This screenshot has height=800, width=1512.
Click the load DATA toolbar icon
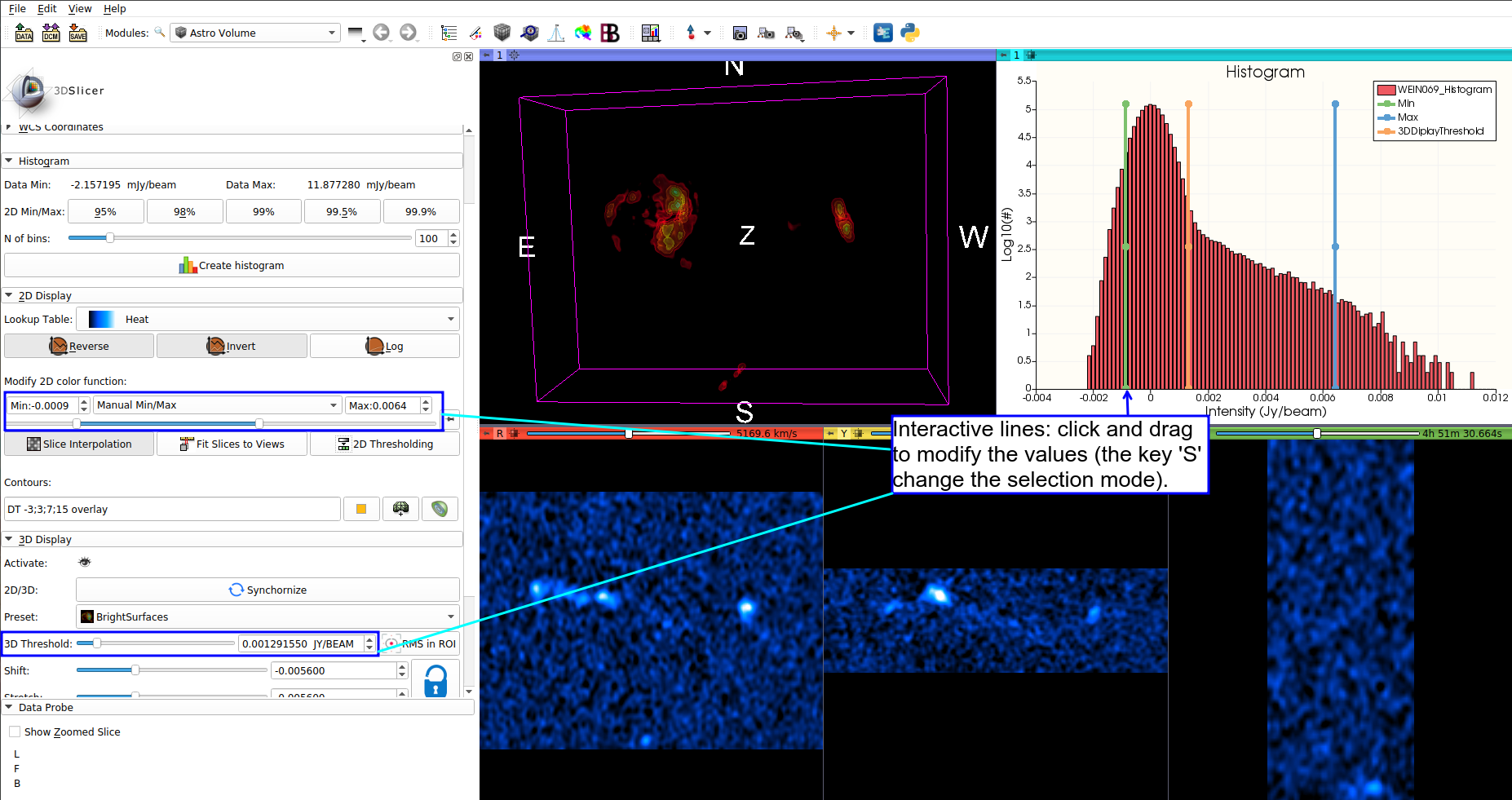(24, 33)
